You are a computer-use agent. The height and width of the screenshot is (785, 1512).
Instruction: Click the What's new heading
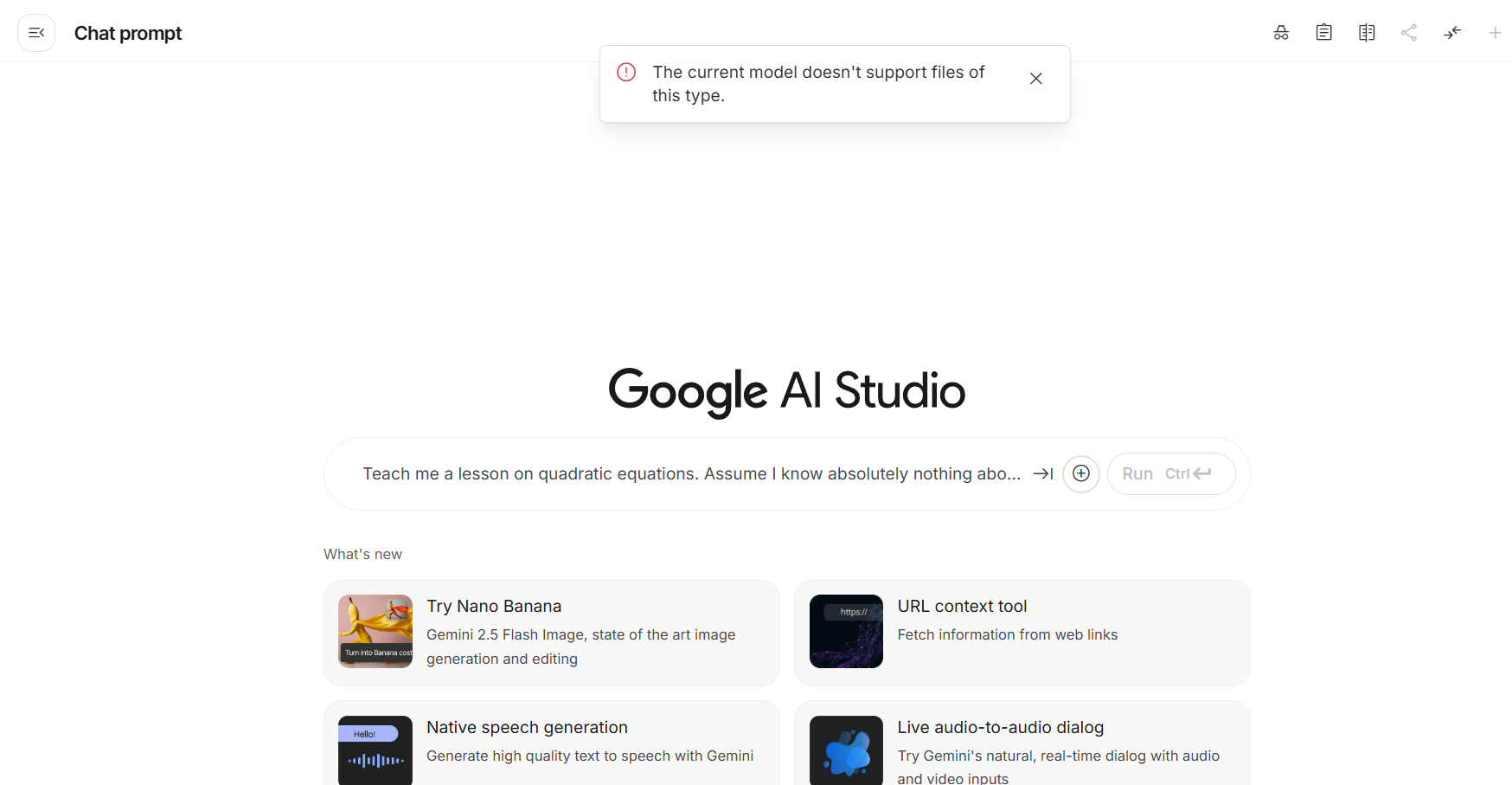click(362, 554)
